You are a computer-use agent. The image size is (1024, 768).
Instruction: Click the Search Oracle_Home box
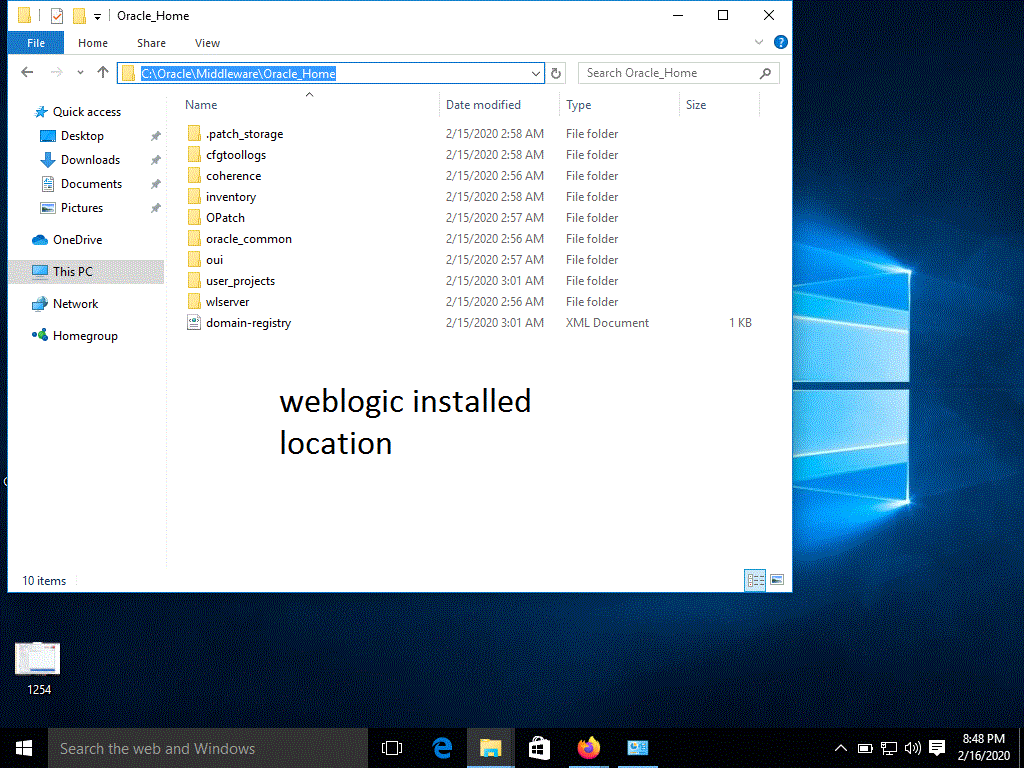[679, 73]
